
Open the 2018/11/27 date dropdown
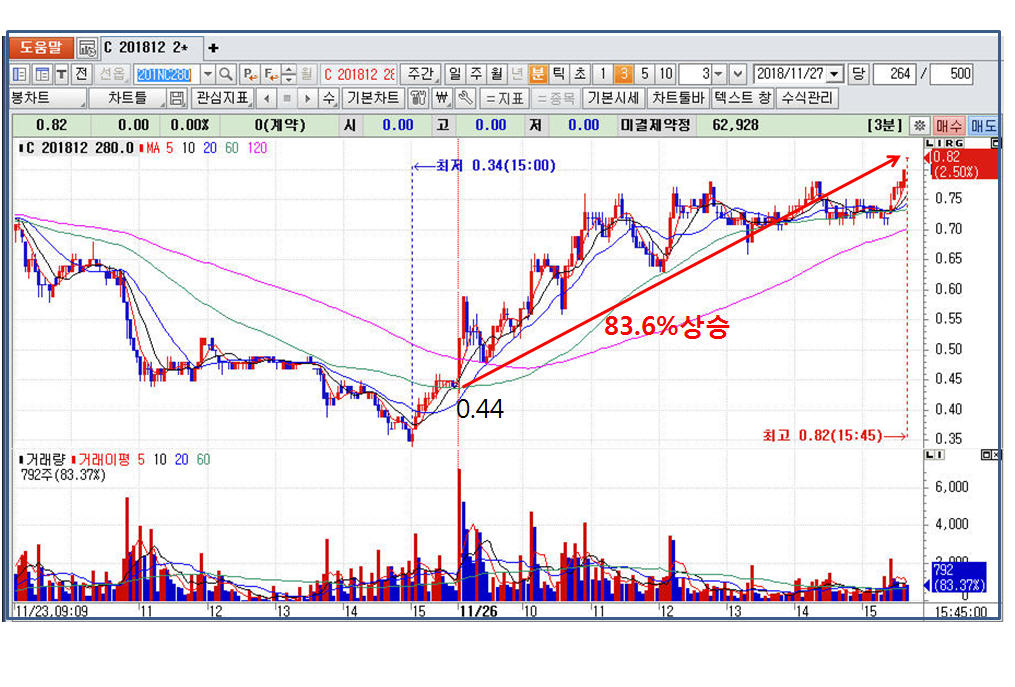[835, 74]
